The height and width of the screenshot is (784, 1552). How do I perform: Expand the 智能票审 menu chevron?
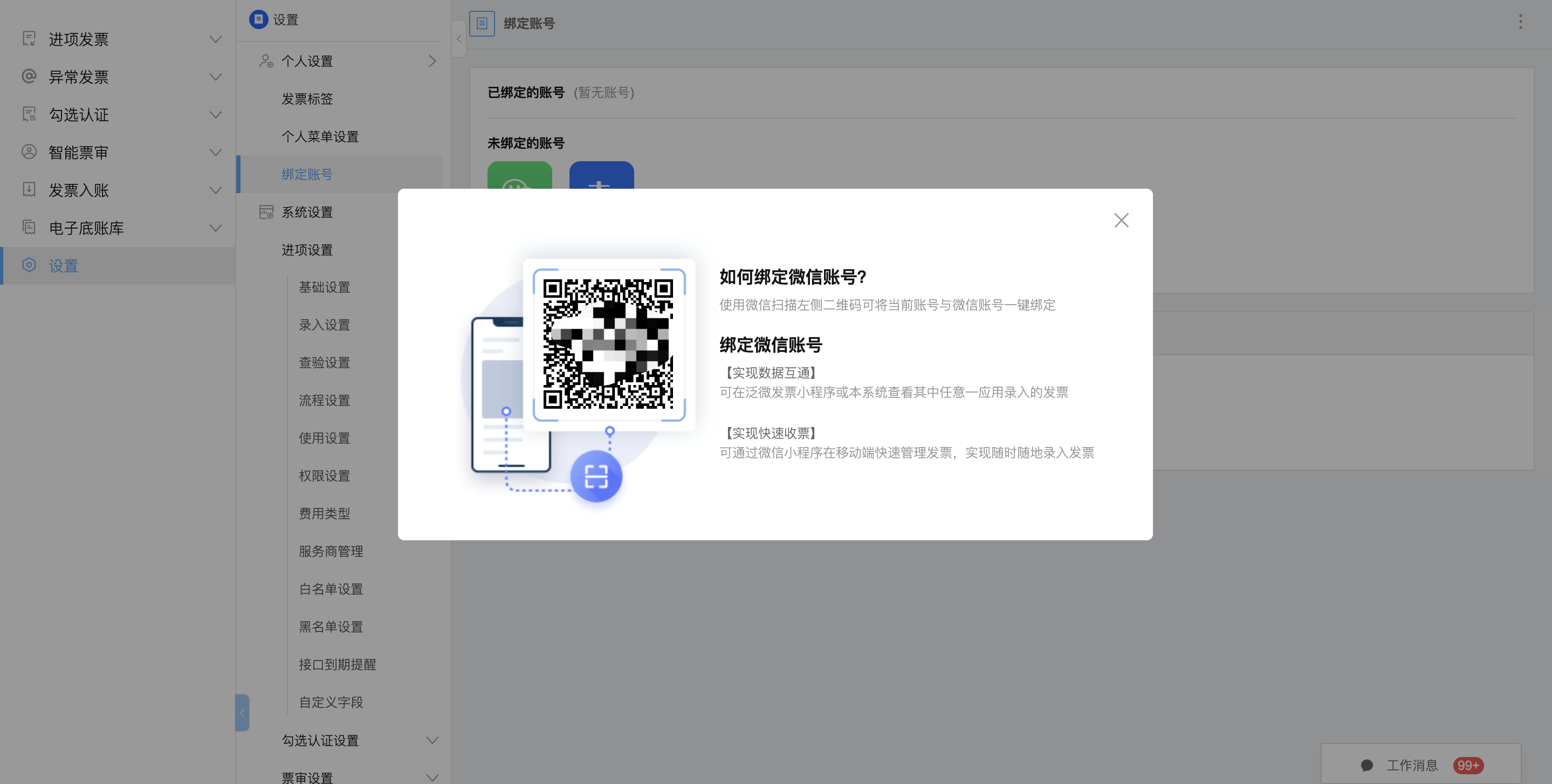[215, 152]
